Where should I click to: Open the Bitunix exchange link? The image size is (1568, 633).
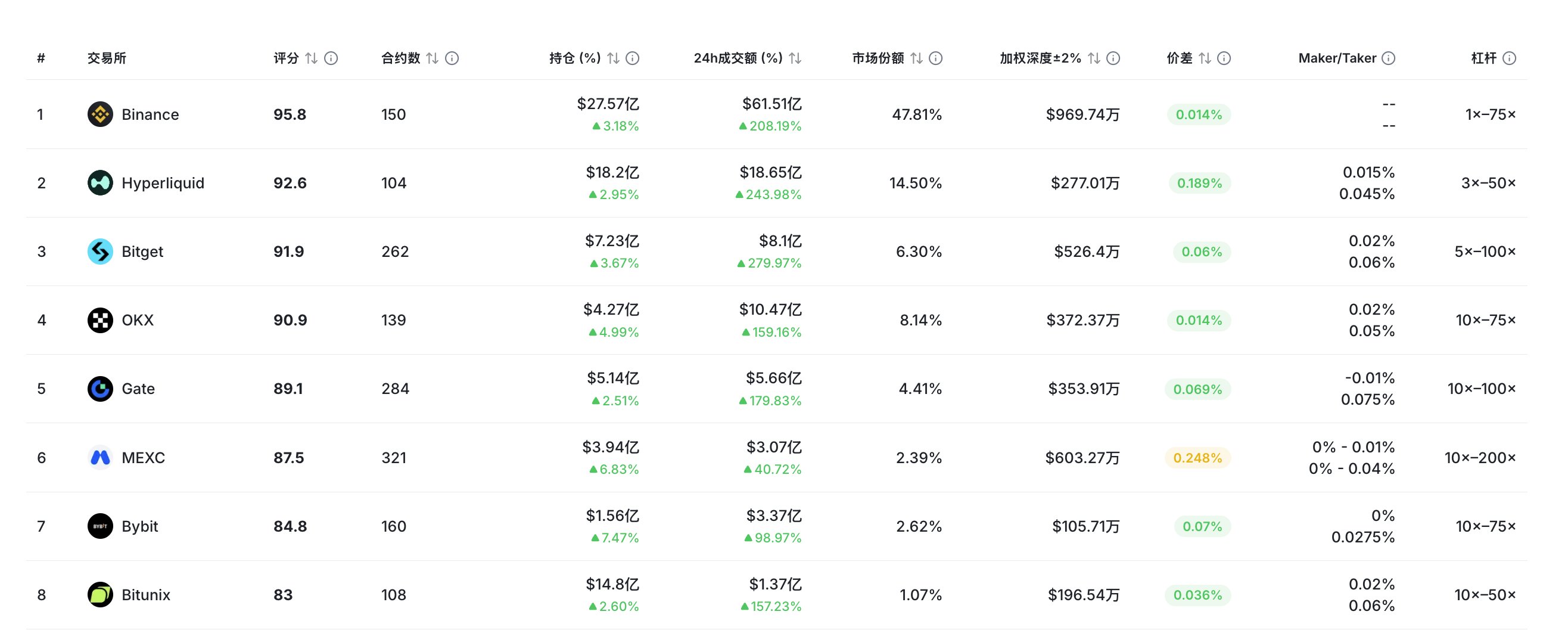pyautogui.click(x=146, y=595)
